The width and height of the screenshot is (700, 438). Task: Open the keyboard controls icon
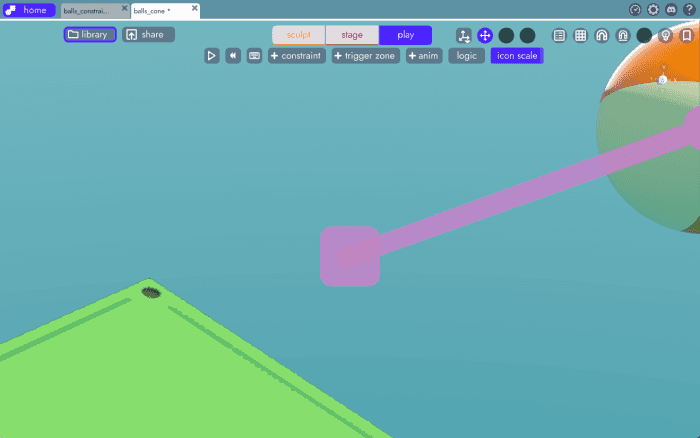click(x=255, y=56)
